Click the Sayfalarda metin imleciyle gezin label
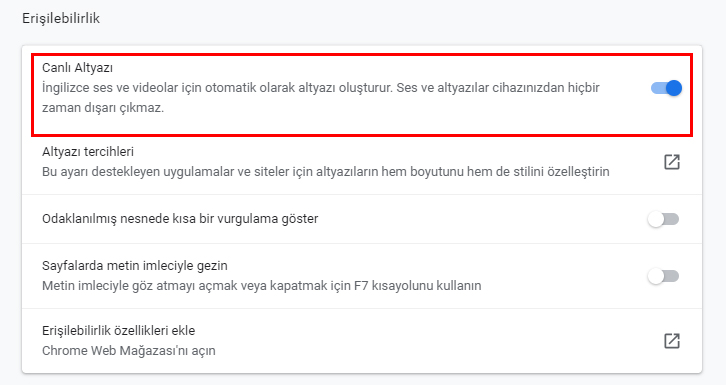The height and width of the screenshot is (385, 726). (x=135, y=266)
